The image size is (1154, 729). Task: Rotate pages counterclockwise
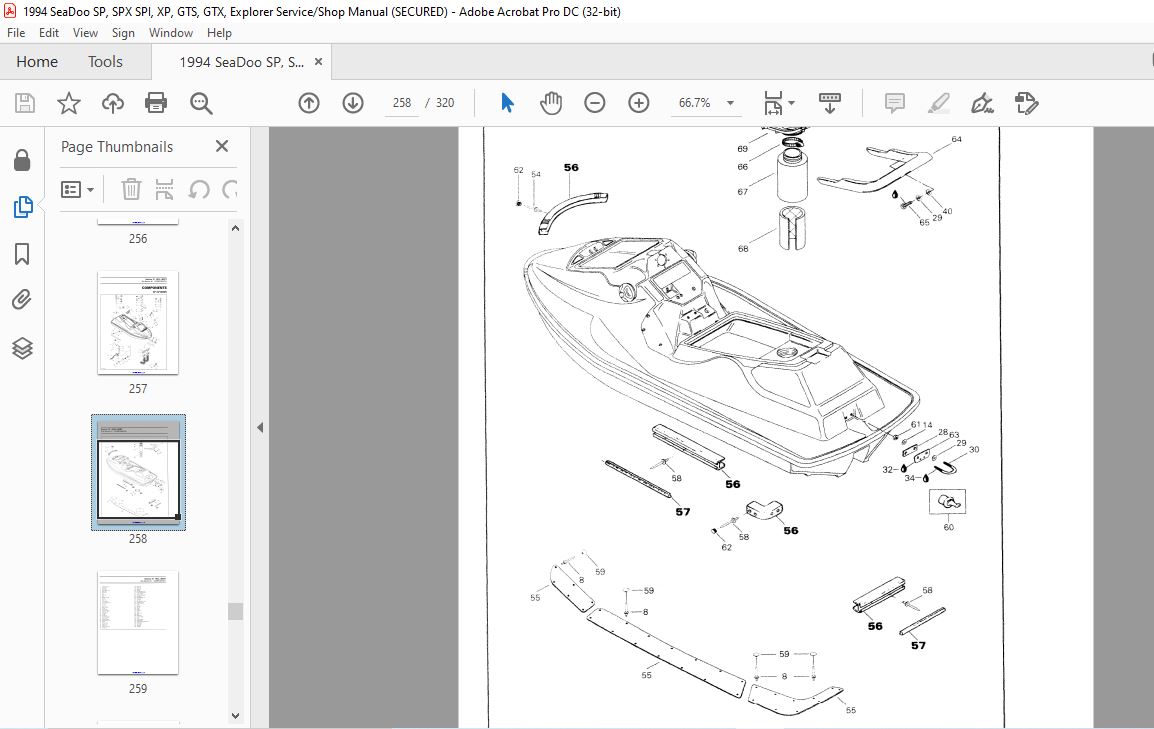click(x=199, y=190)
